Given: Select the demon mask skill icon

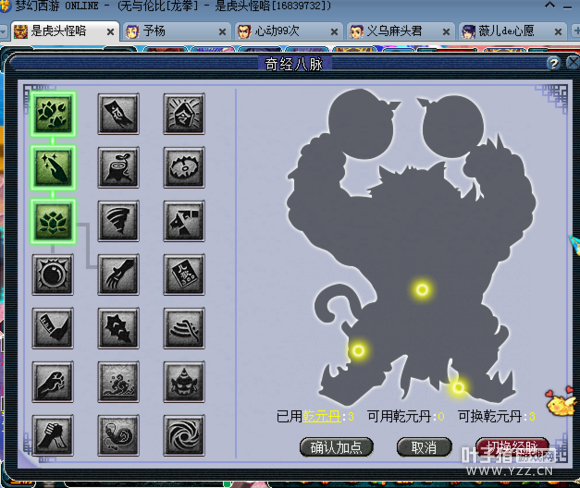Looking at the screenshot, I should 184,382.
